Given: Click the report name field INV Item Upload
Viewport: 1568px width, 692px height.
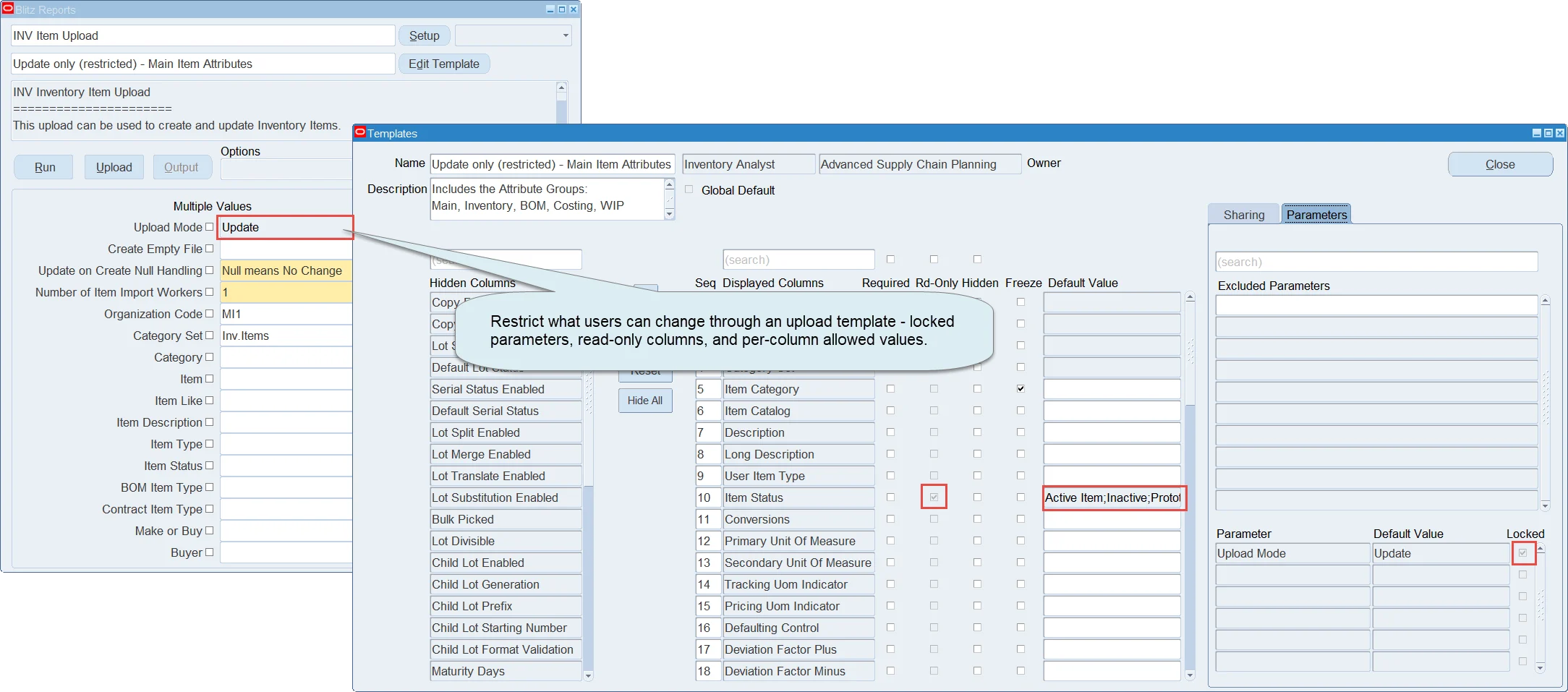Looking at the screenshot, I should pos(203,35).
